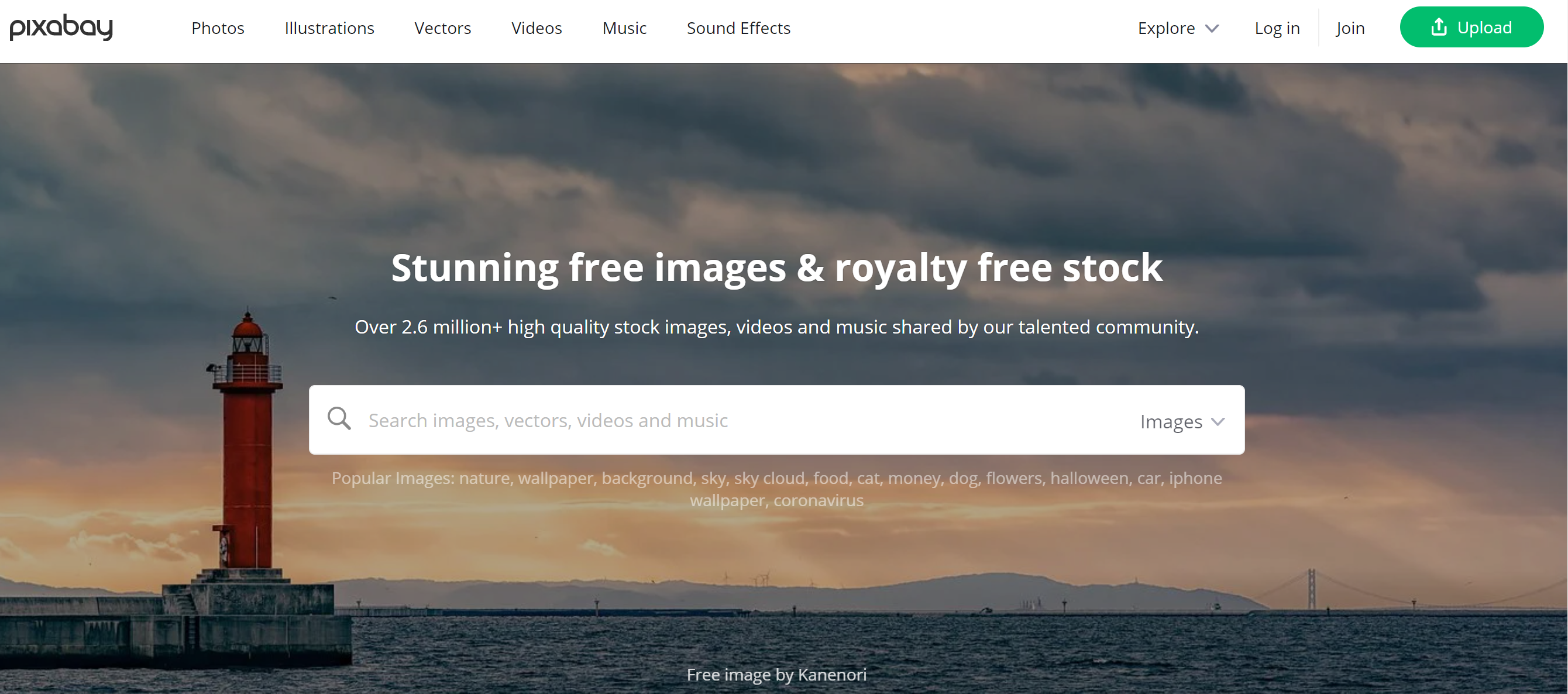Visit photographer Kanenori's credit link
The image size is (1568, 694).
[831, 675]
